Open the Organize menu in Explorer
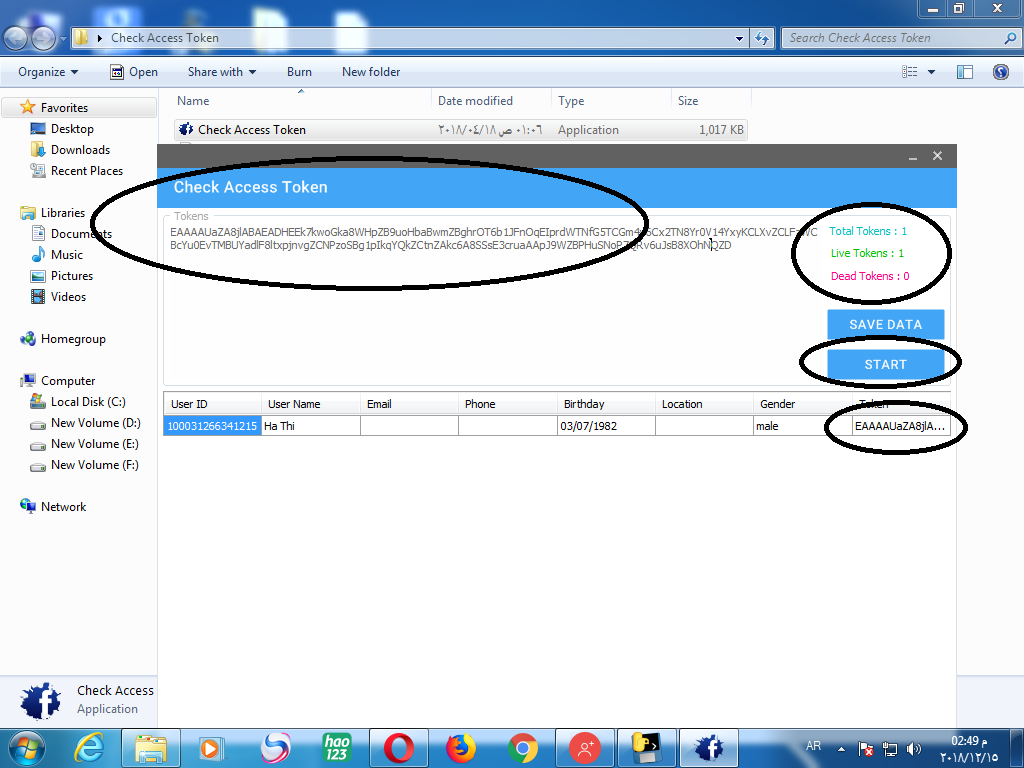 [48, 72]
